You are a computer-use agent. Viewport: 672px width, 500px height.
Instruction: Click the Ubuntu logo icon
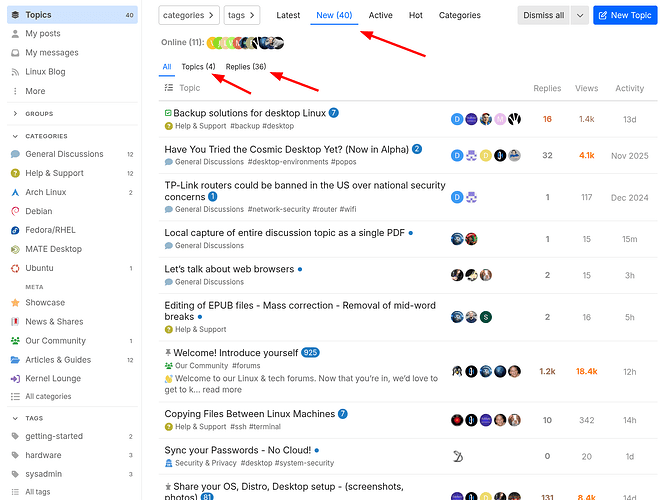[x=15, y=268]
